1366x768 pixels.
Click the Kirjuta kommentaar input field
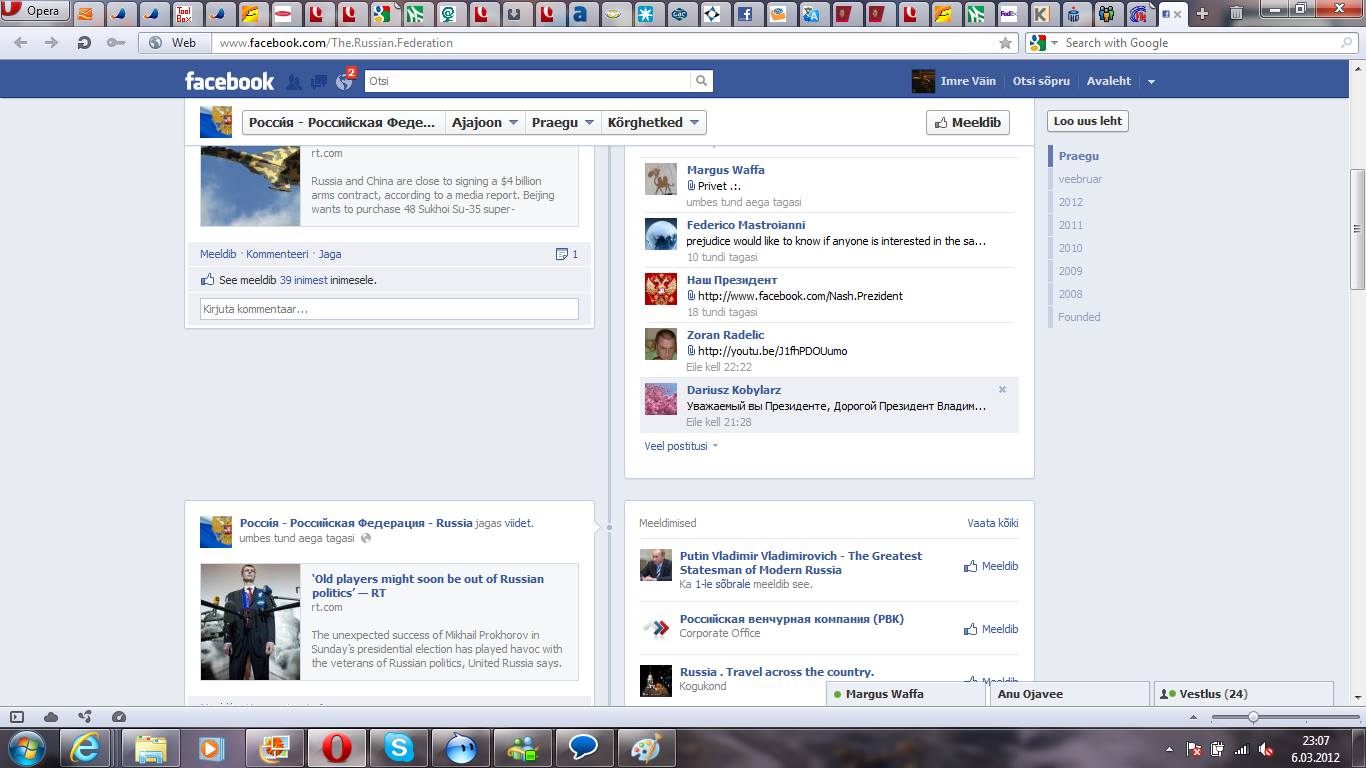[389, 309]
